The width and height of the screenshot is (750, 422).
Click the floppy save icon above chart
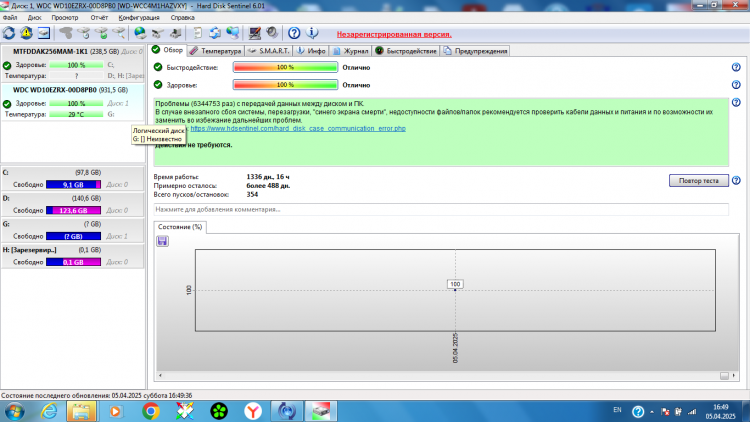coord(162,241)
